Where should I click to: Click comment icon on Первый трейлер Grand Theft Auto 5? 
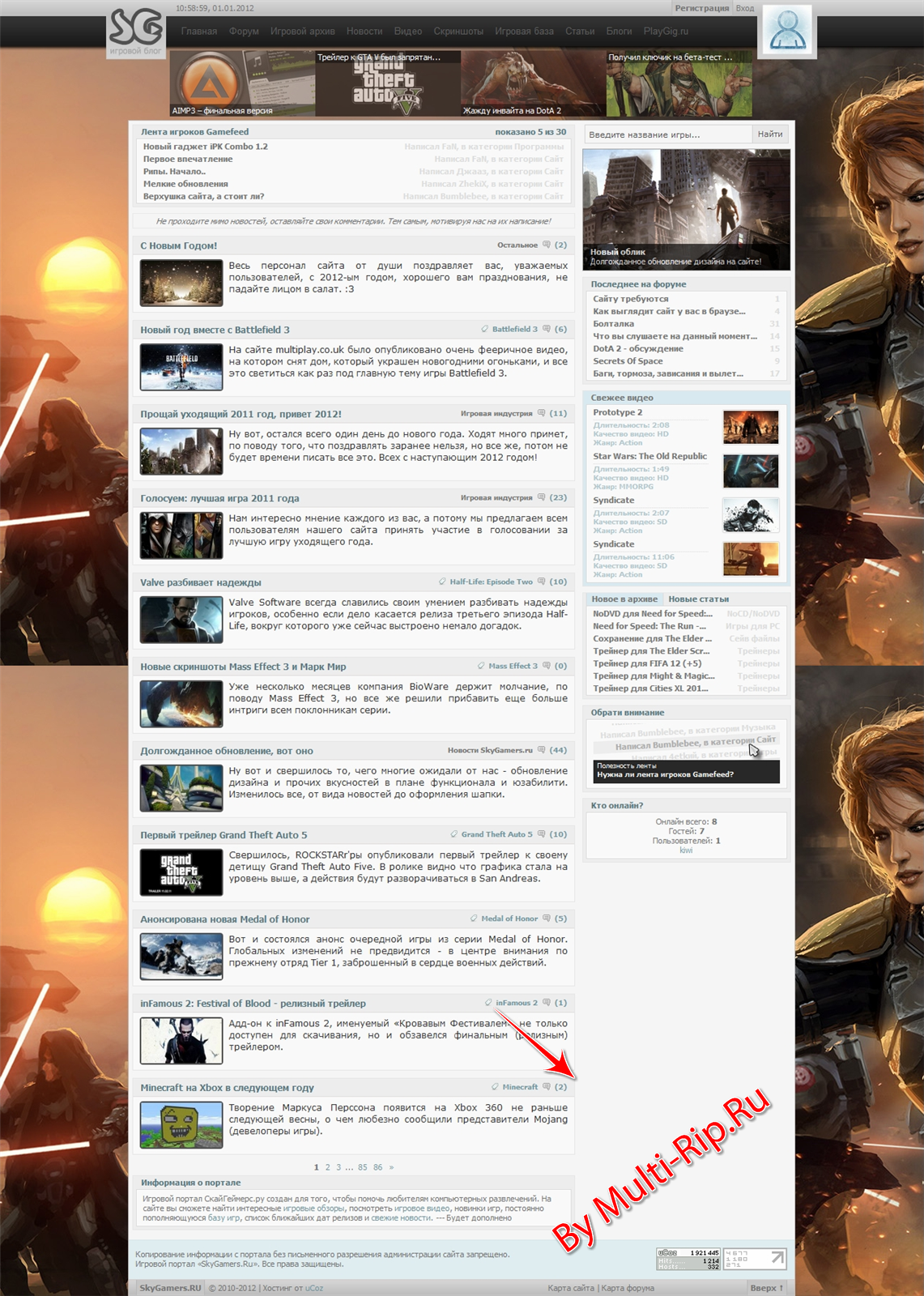pyautogui.click(x=542, y=834)
